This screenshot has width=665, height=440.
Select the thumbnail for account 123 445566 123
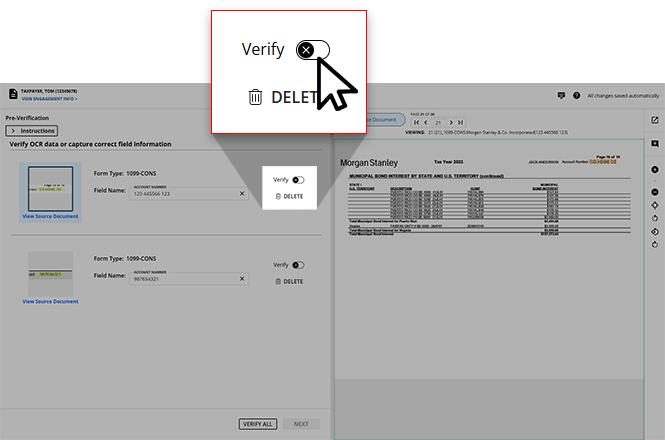pyautogui.click(x=50, y=189)
